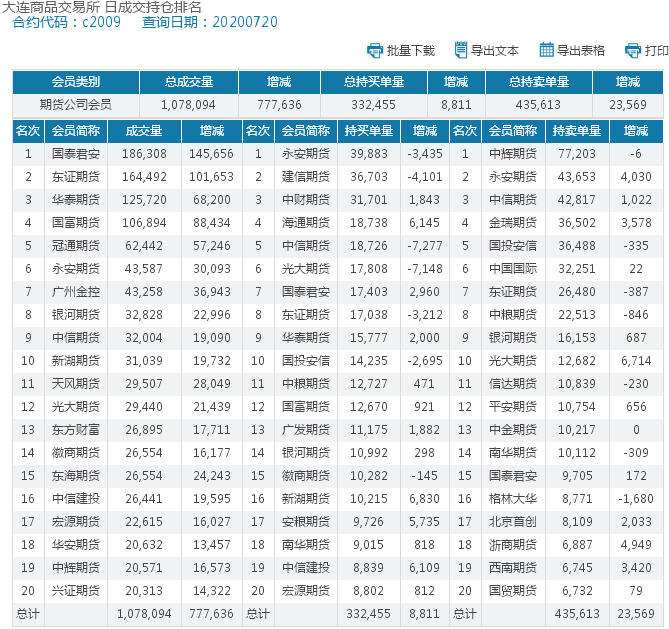Screen dimensions: 669x629
Task: Hit the 打印 print text
Action: [656, 51]
